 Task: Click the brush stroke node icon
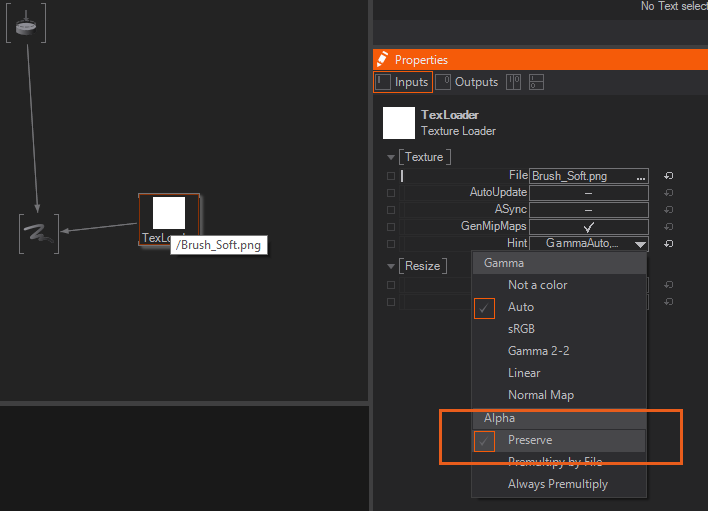tap(39, 233)
